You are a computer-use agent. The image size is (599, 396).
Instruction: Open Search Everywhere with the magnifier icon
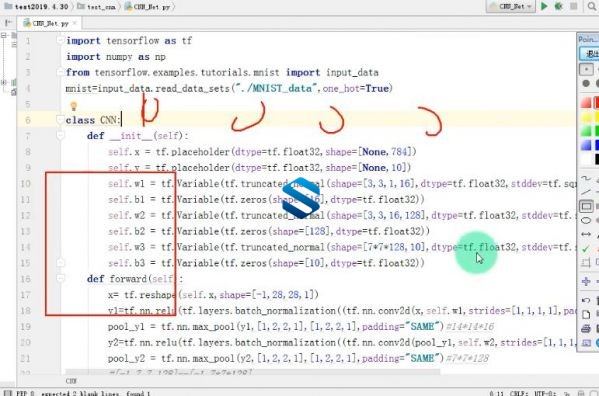click(592, 6)
